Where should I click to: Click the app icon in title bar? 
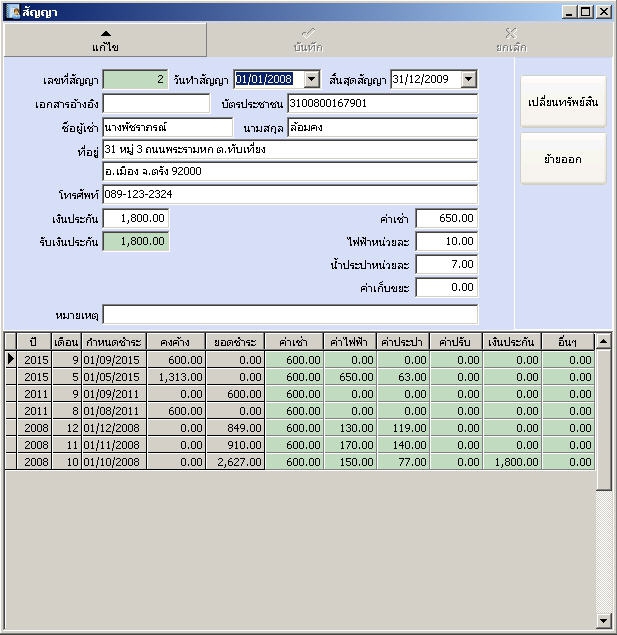14,12
